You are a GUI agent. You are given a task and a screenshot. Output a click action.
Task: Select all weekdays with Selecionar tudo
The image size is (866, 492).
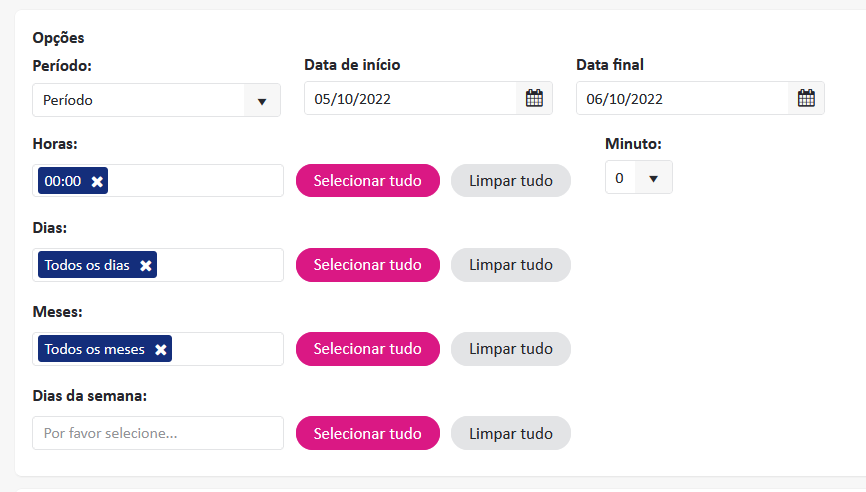(x=367, y=433)
